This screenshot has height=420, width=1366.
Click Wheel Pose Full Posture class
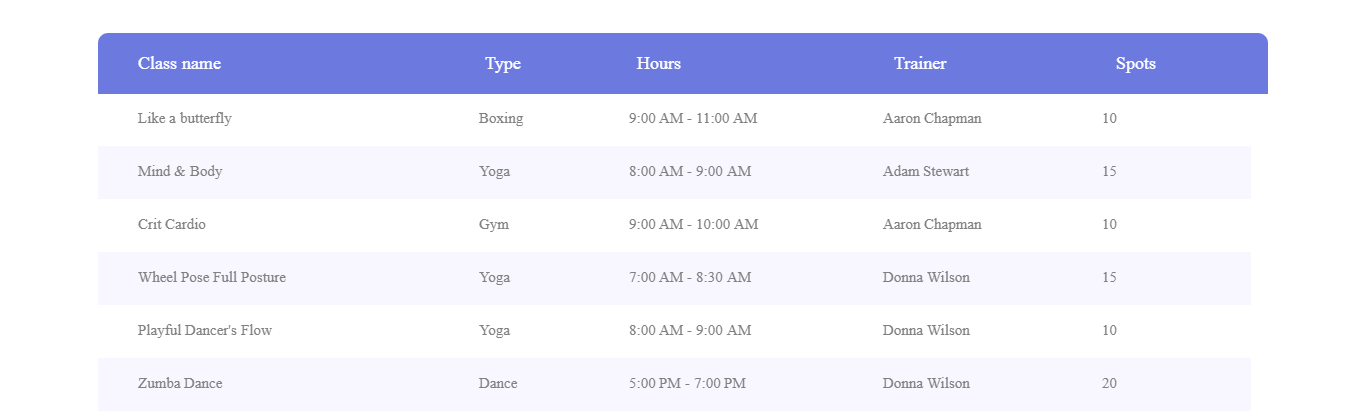click(x=212, y=277)
